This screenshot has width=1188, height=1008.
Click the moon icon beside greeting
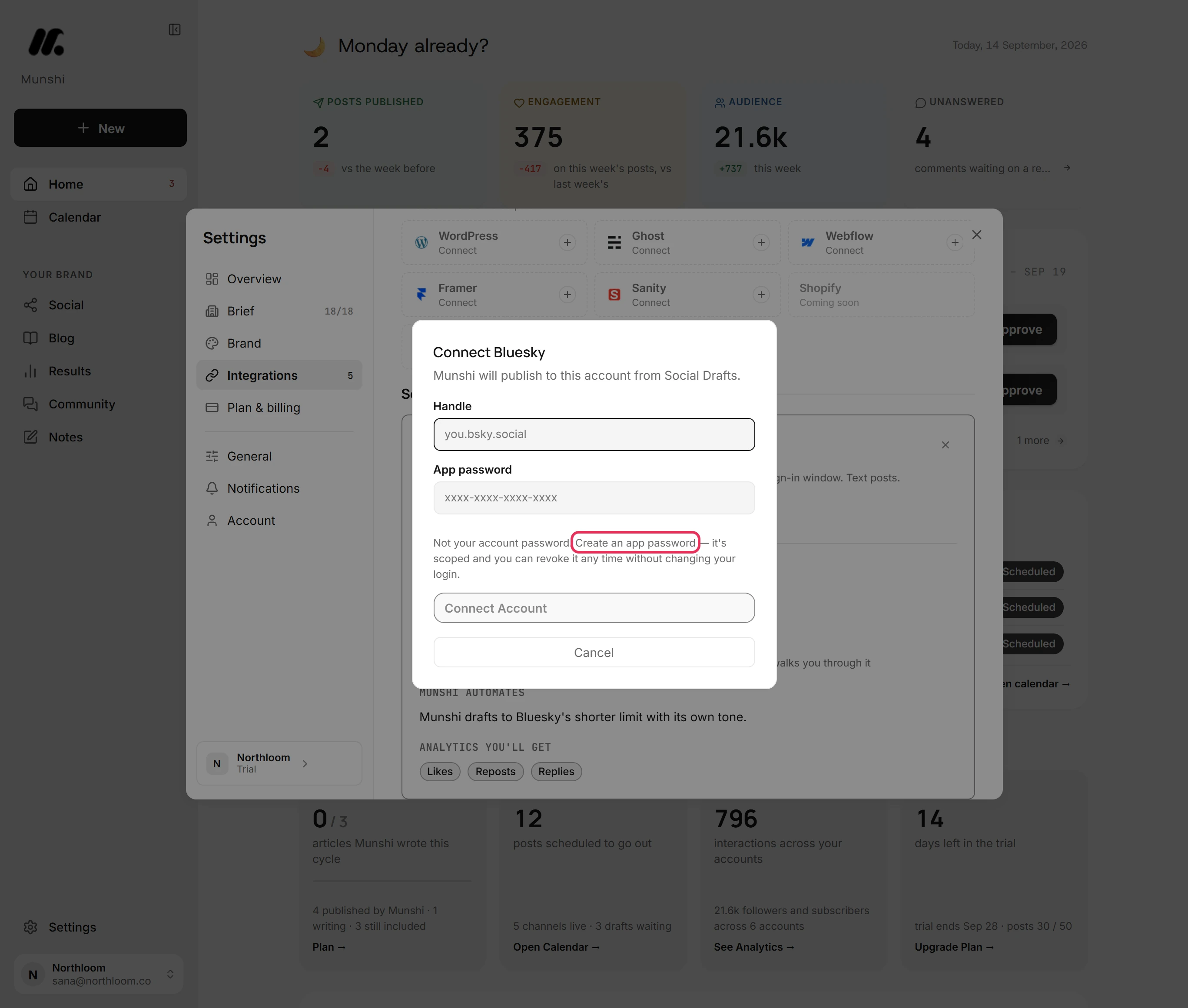click(x=315, y=46)
